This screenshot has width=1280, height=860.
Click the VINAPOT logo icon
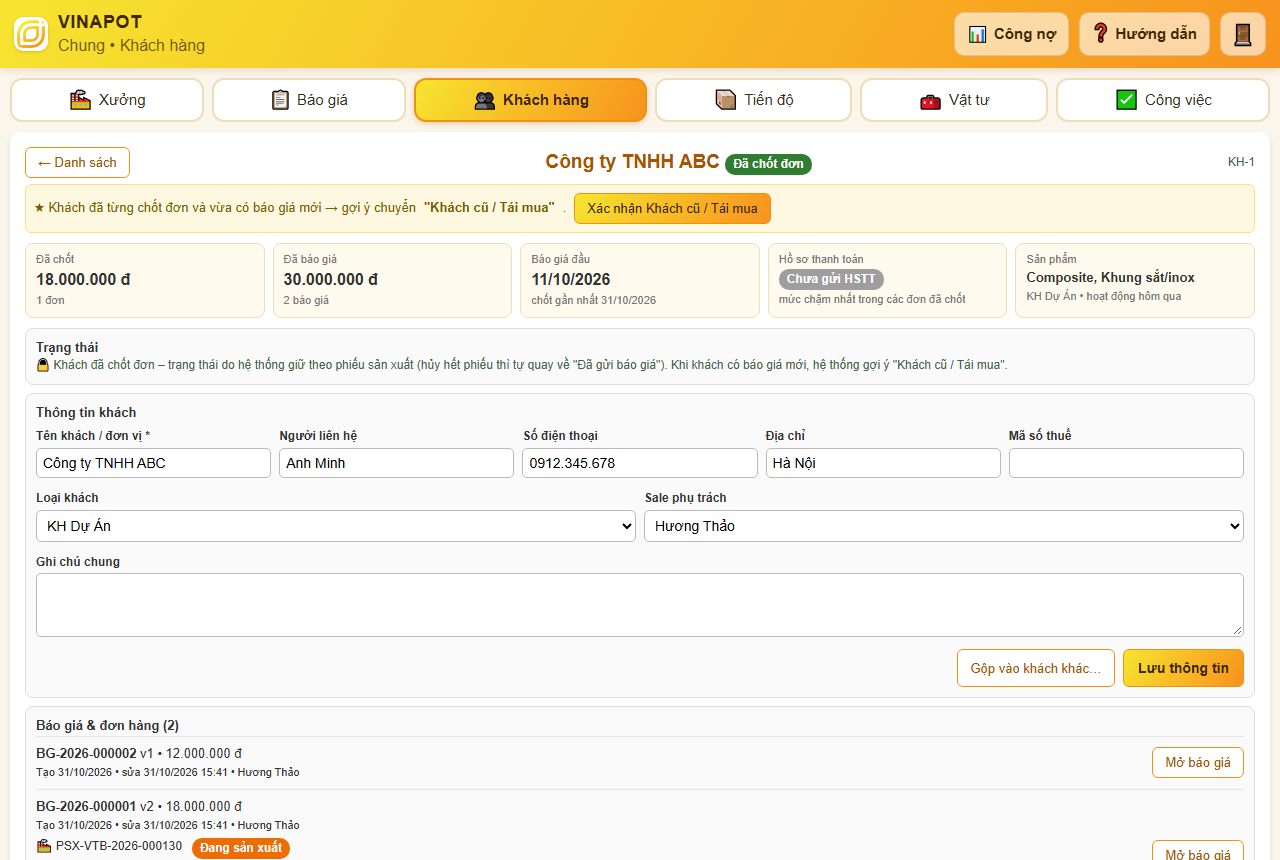tap(31, 34)
